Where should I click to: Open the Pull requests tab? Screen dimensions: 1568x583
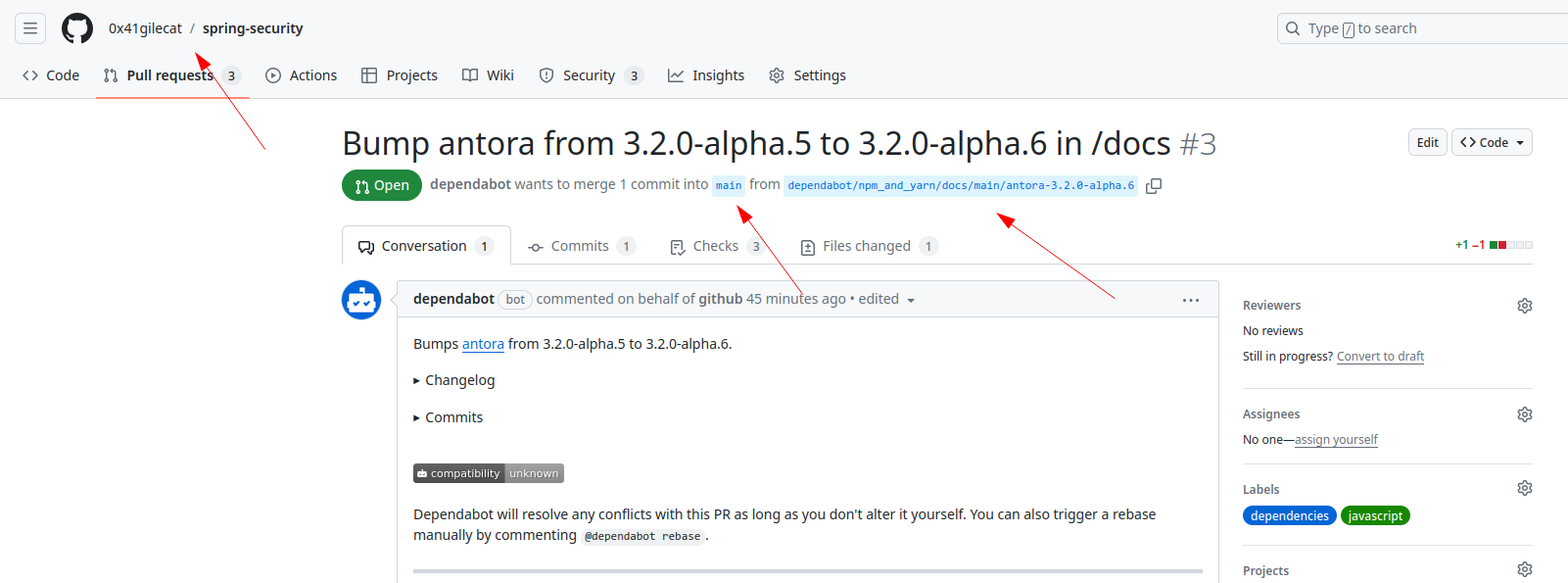pos(172,75)
